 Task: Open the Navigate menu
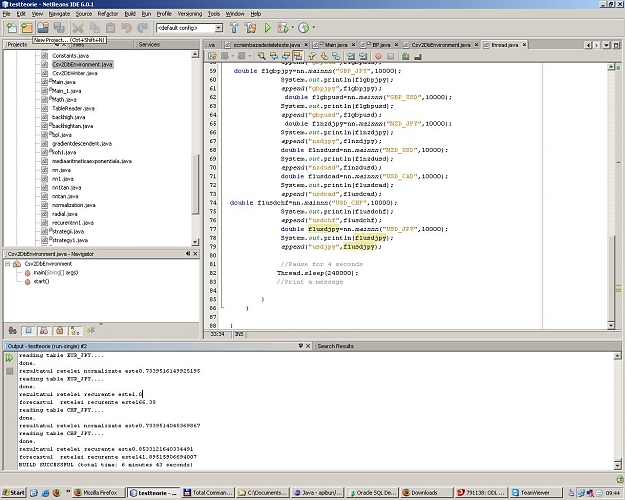(59, 14)
